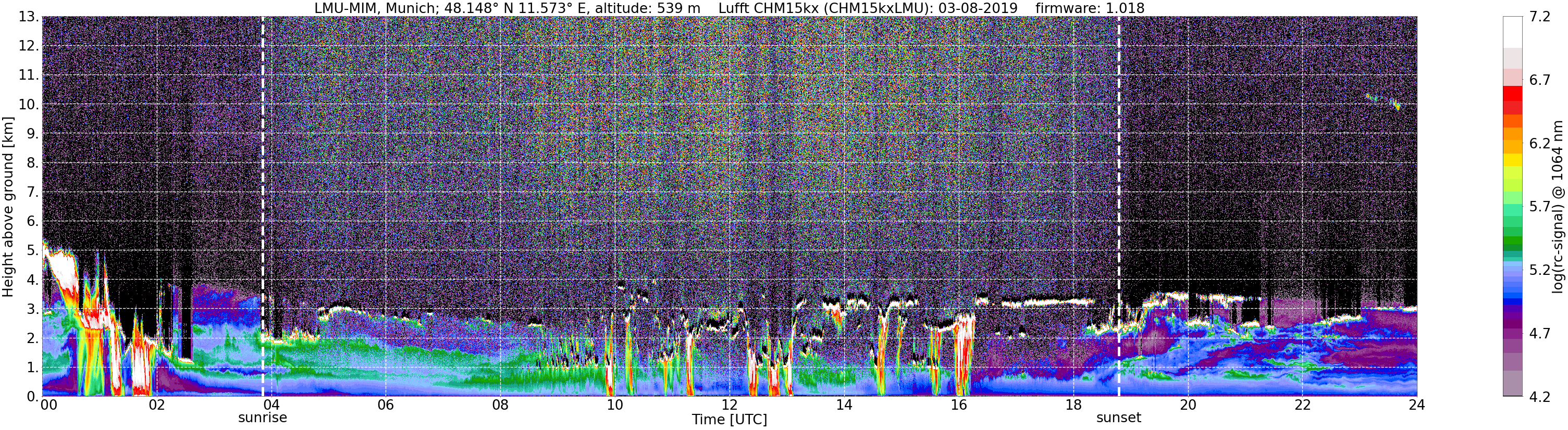Click the x-axis tick label '10'
This screenshot has width=1568, height=430.
(615, 405)
